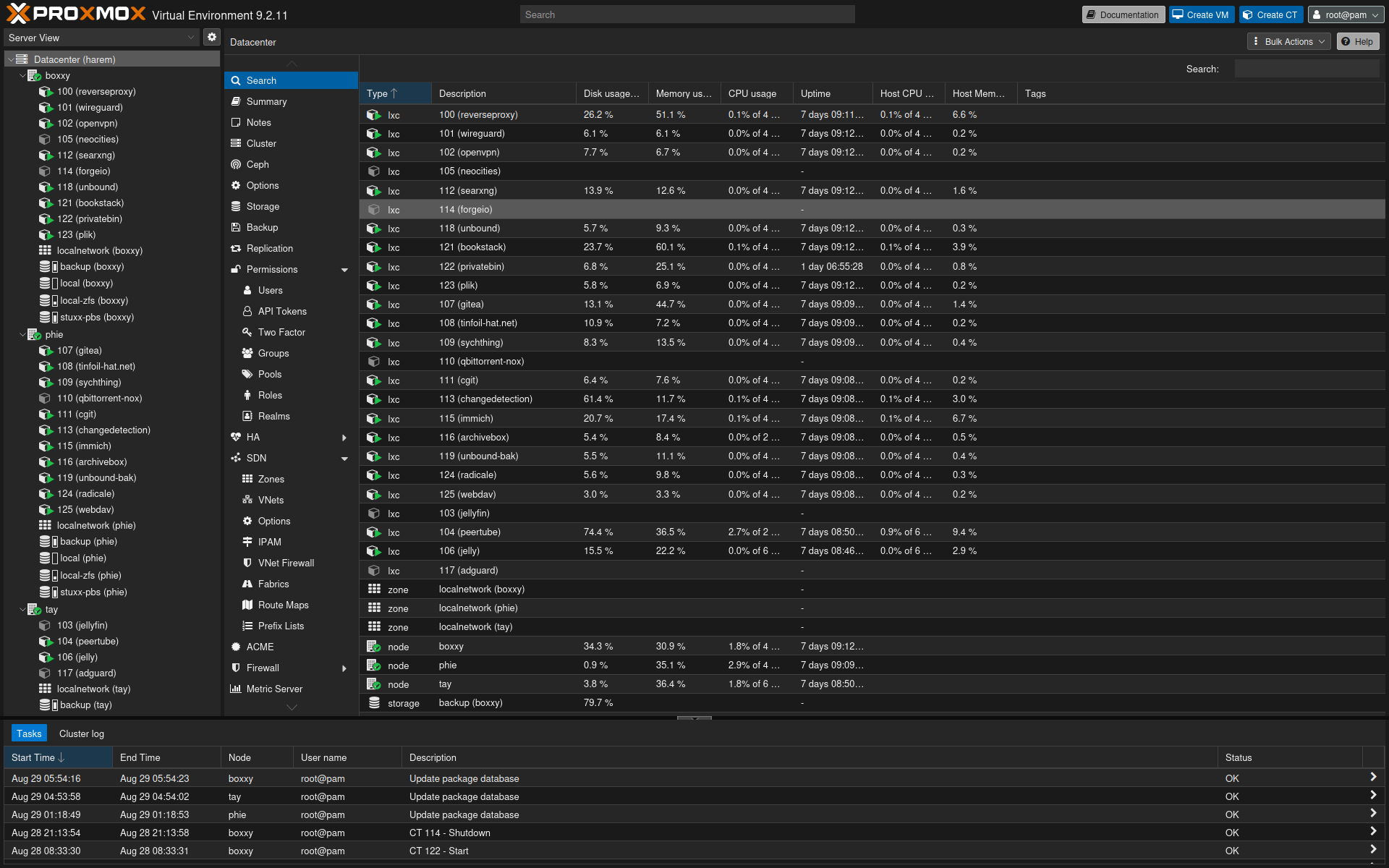Click the Fabrics road icon in SDN
This screenshot has width=1389, height=868.
[x=247, y=584]
